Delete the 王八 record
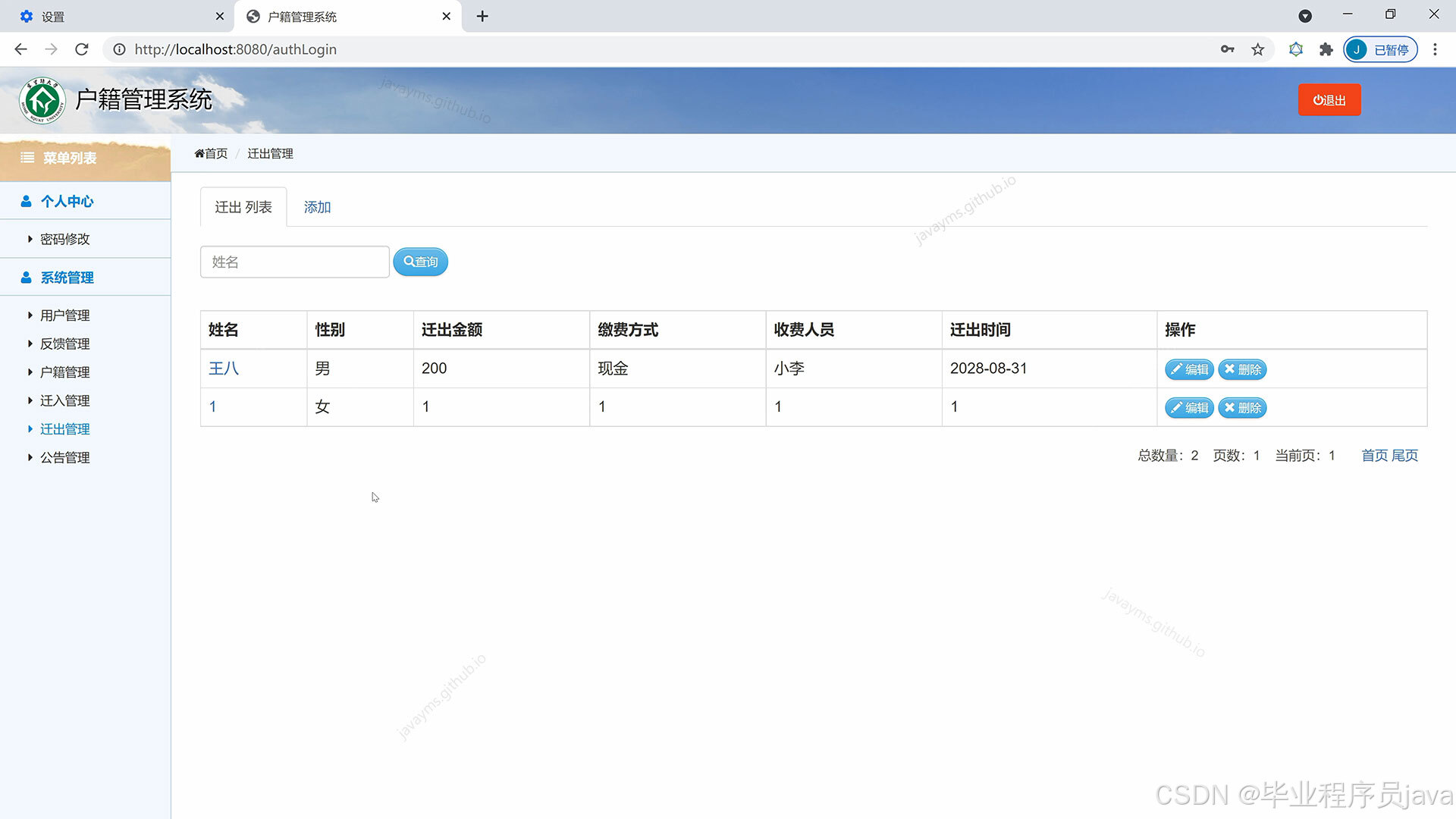 pyautogui.click(x=1242, y=369)
